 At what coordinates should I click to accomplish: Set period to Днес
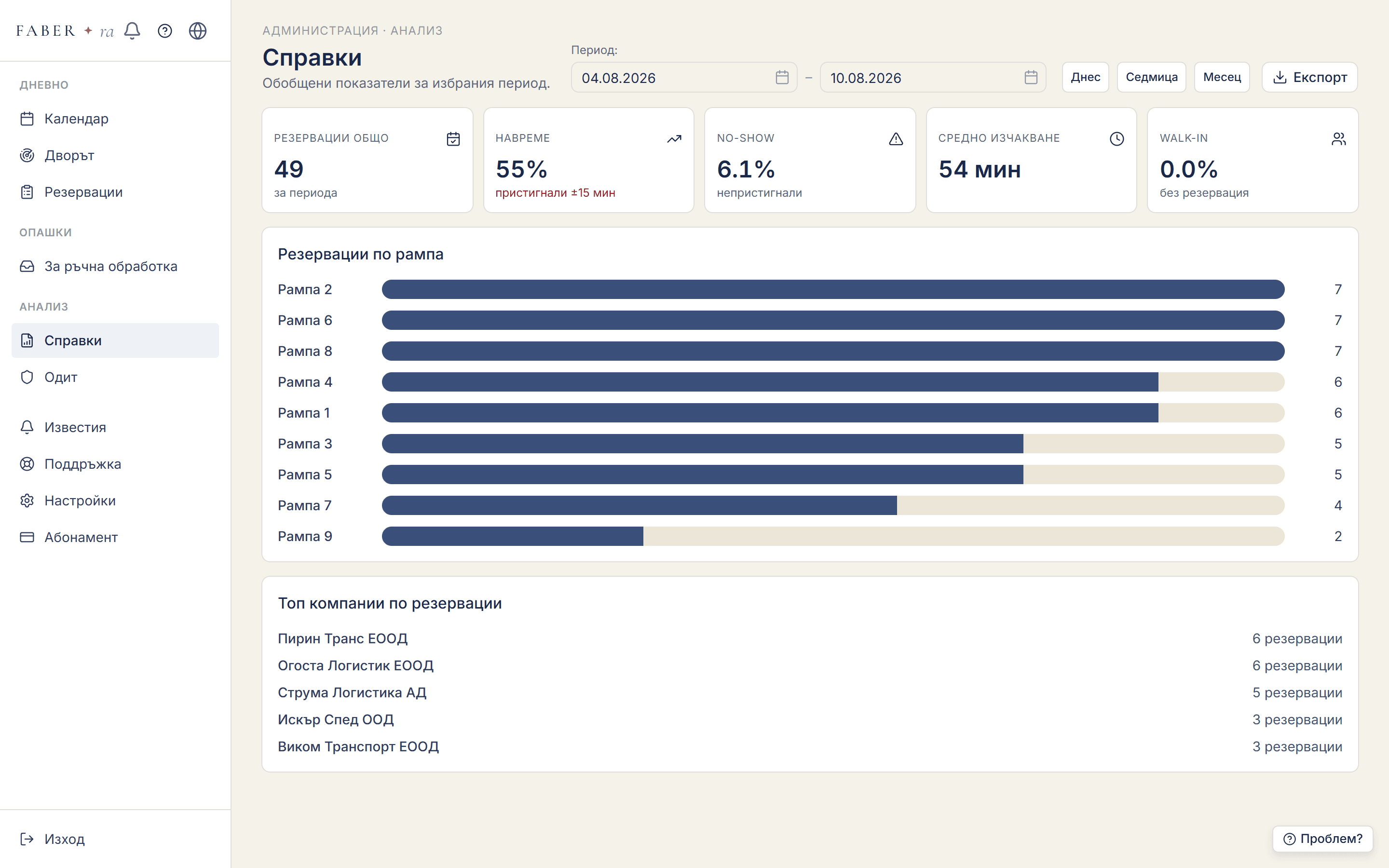tap(1085, 77)
